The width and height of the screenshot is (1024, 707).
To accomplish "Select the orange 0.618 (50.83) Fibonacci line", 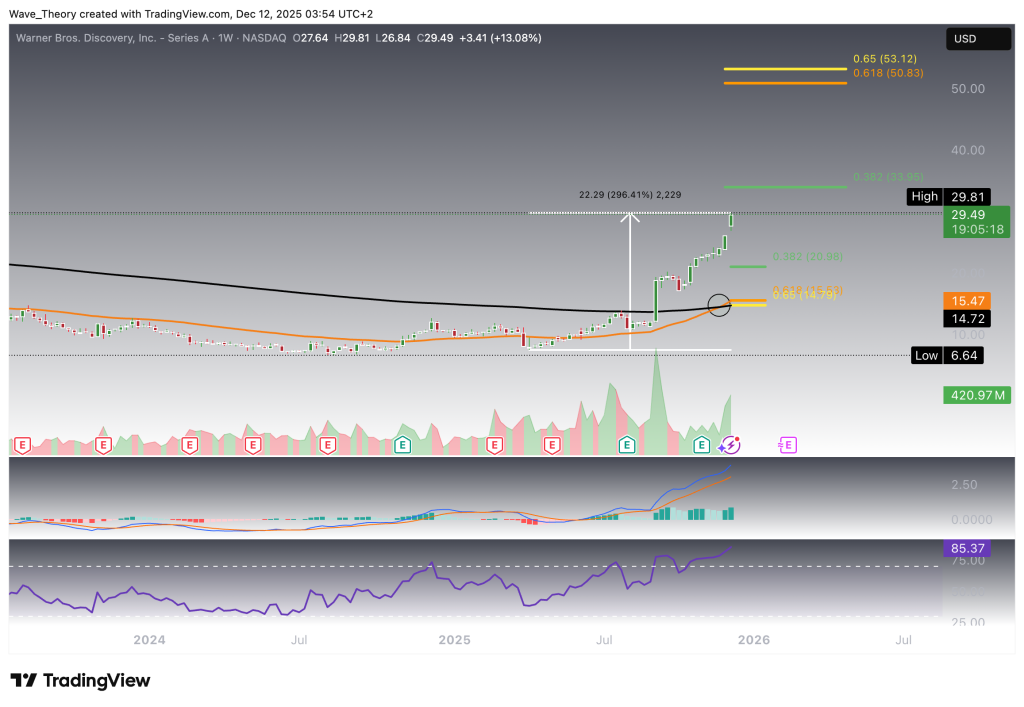I will tap(786, 83).
